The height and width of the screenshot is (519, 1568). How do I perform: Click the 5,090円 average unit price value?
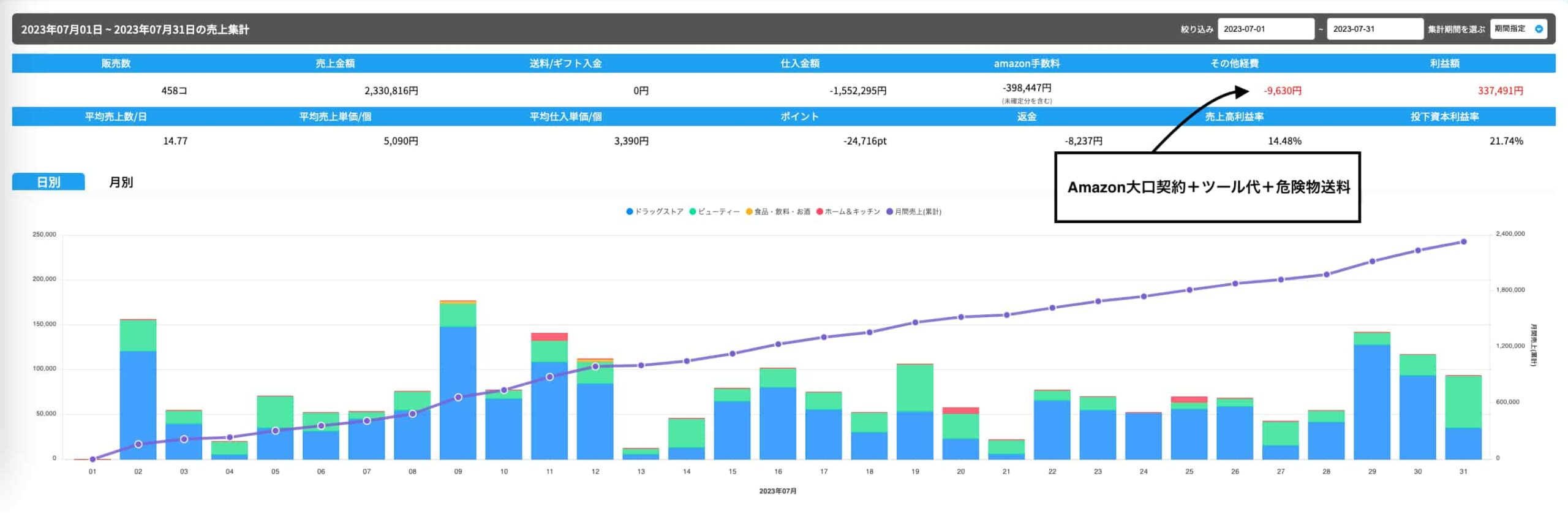(x=401, y=141)
